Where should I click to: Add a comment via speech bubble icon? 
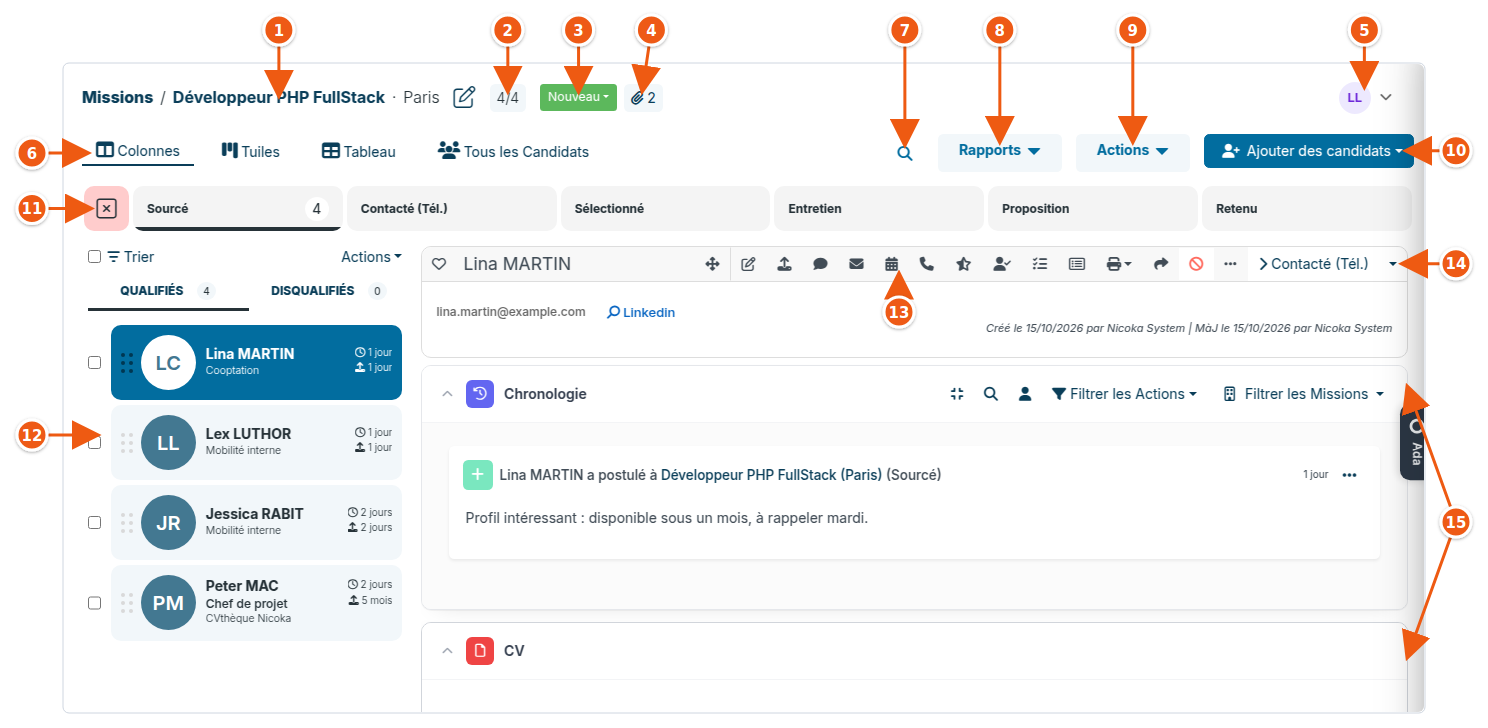(x=820, y=264)
